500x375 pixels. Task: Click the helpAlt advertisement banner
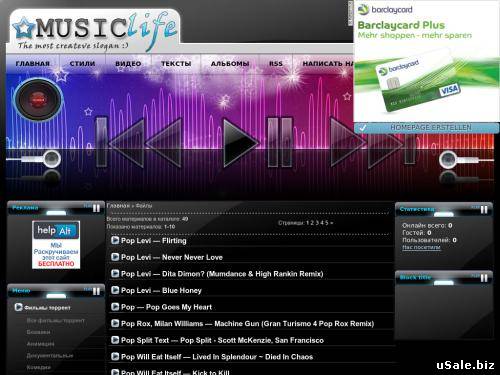tap(56, 245)
